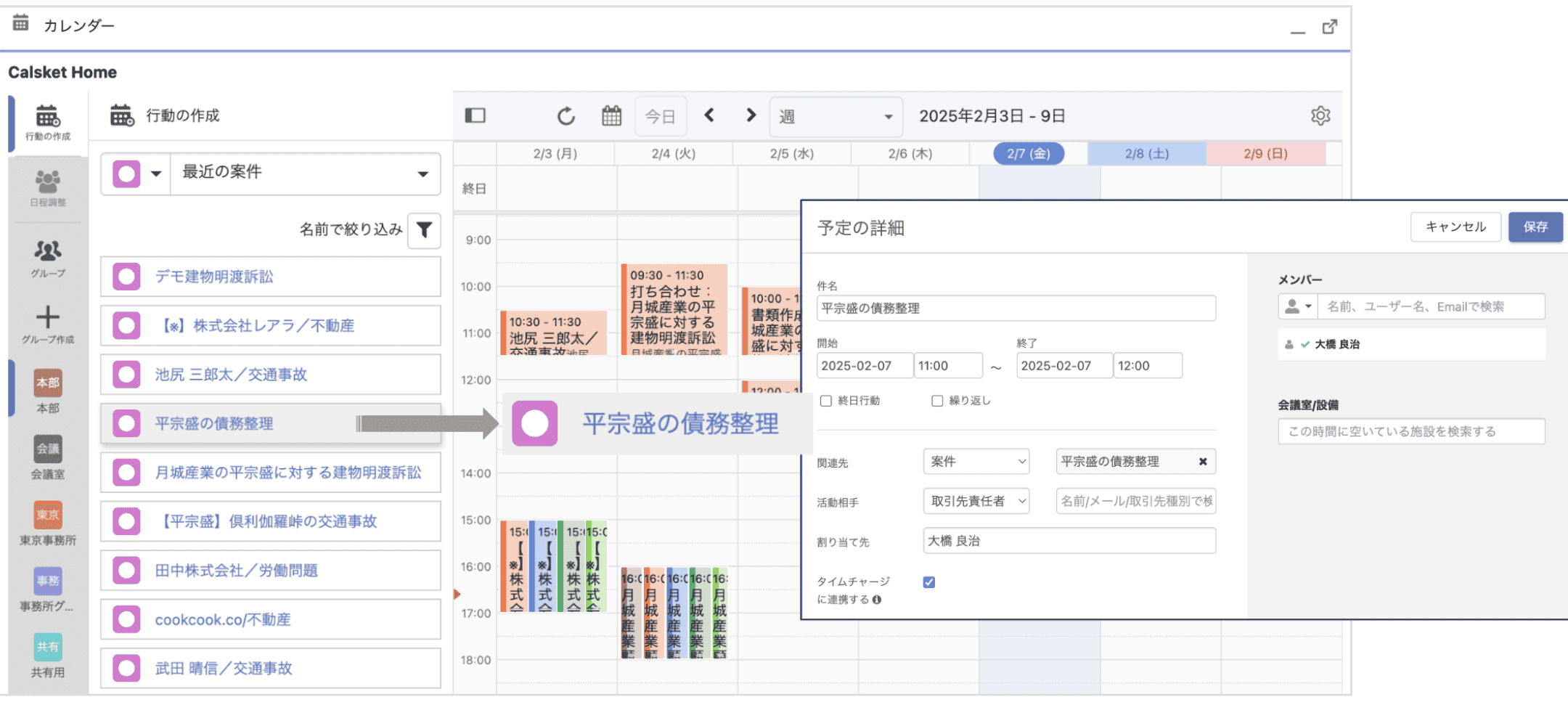Open the 最近の案件 dropdown

click(305, 173)
